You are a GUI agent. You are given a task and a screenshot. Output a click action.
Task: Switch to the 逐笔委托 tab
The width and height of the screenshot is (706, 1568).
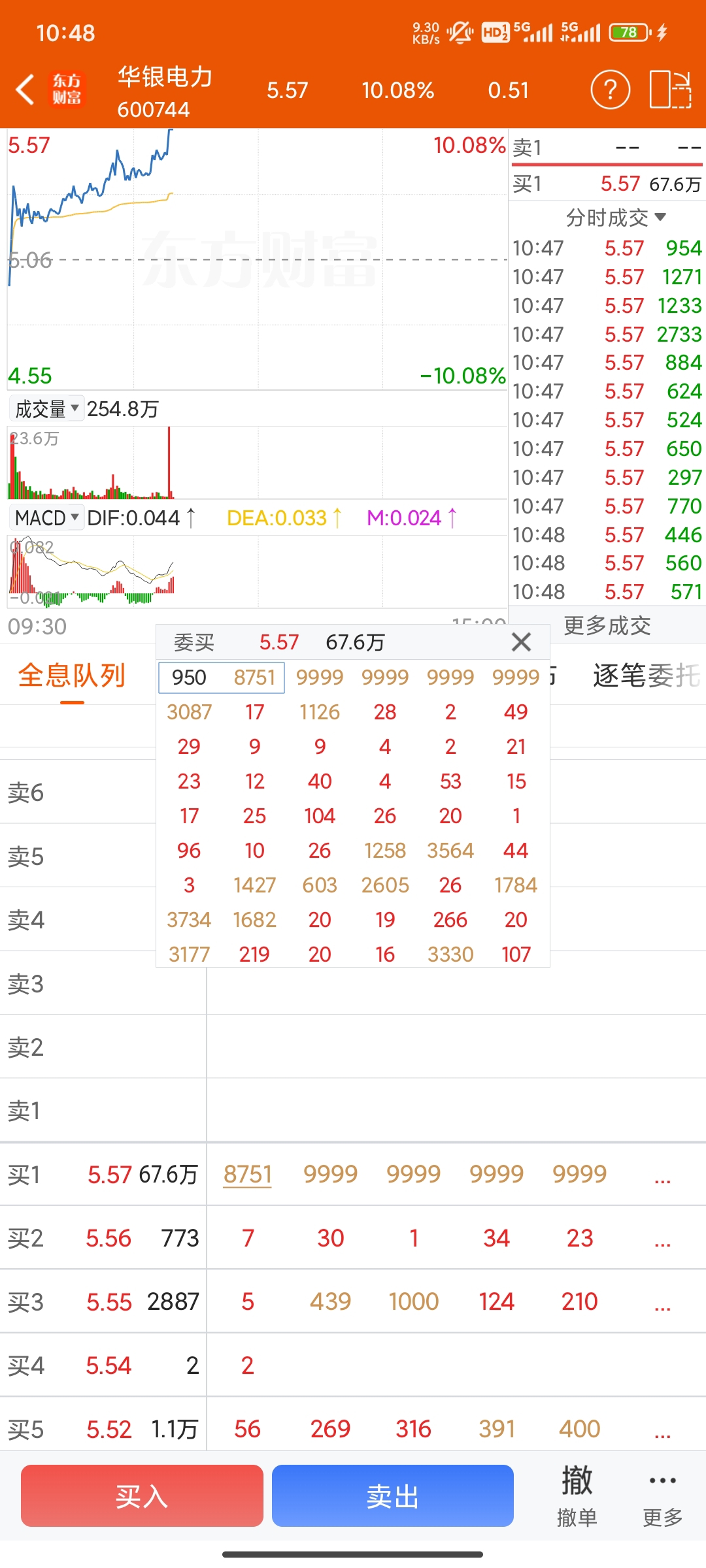tap(647, 676)
